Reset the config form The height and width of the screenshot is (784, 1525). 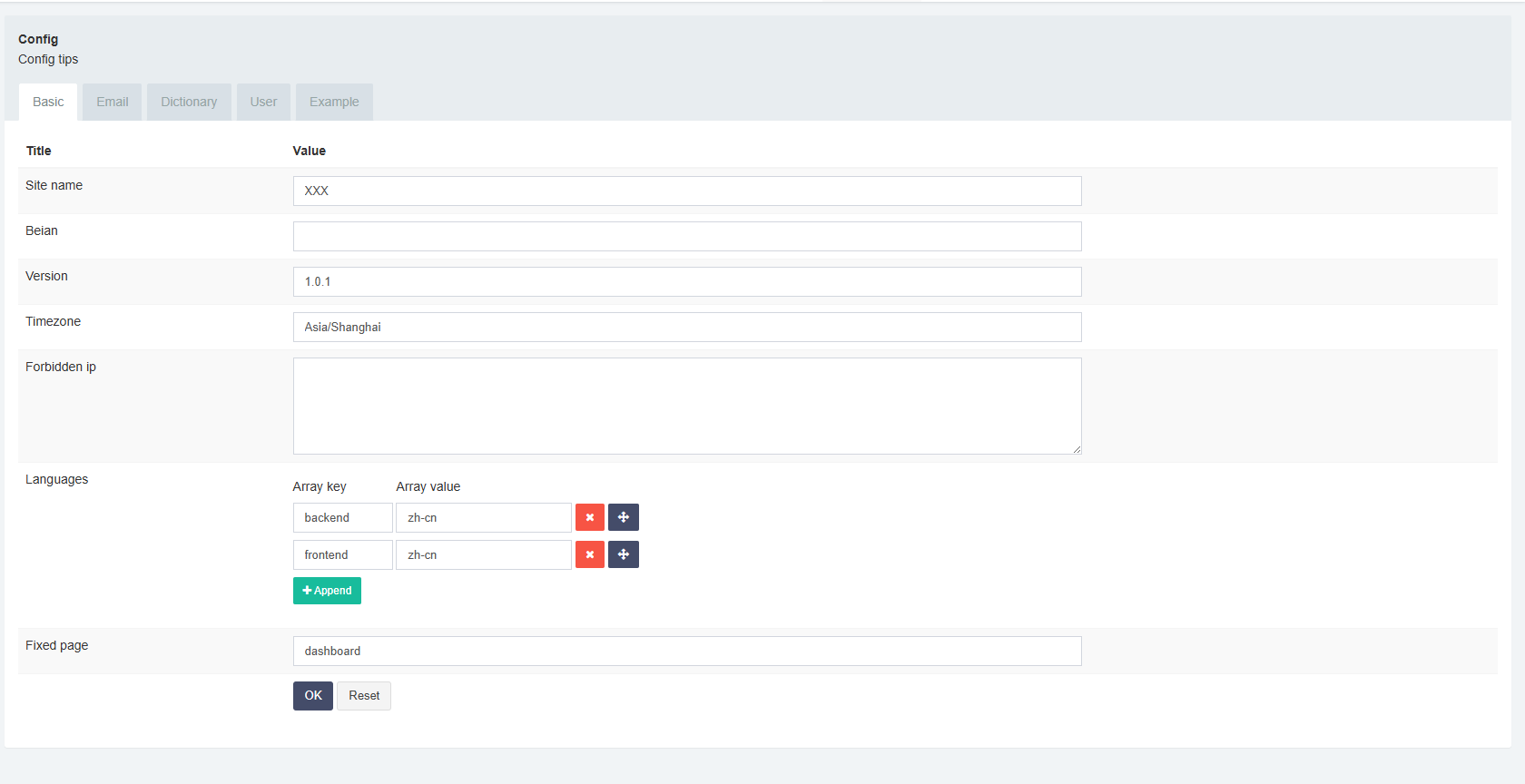(x=364, y=696)
